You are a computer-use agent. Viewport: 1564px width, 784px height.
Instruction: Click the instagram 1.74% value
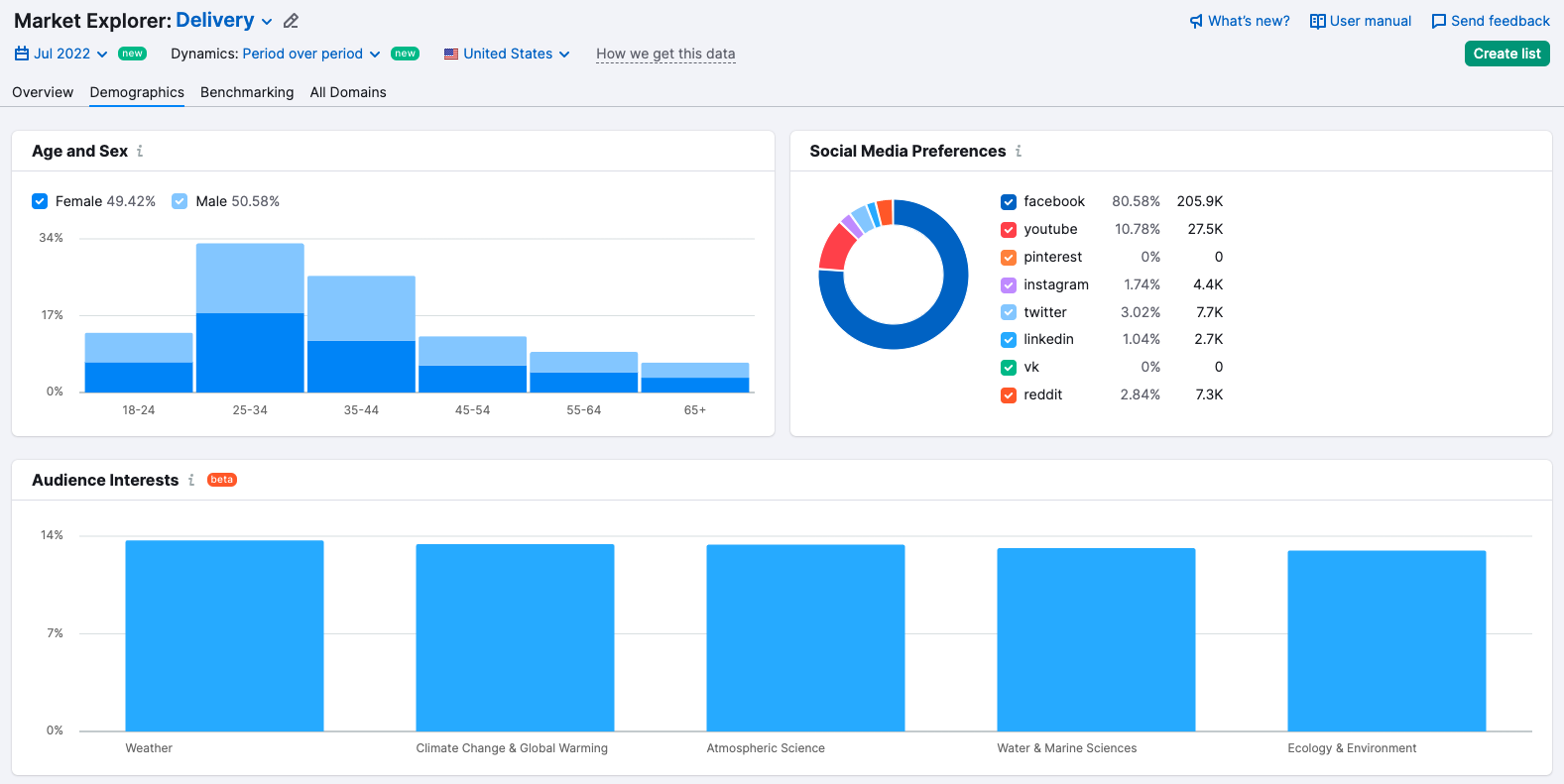coord(1142,284)
